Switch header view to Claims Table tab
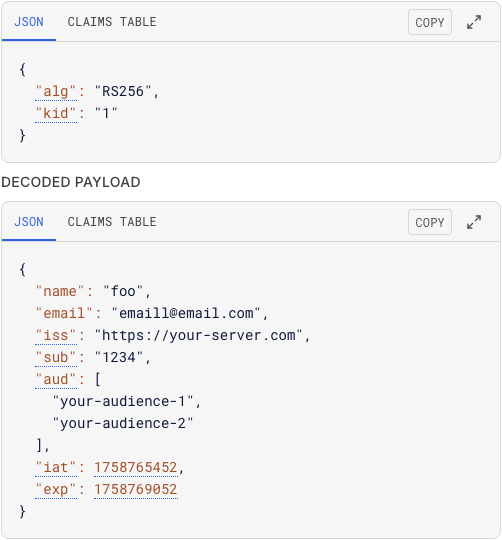Image resolution: width=502 pixels, height=540 pixels. coord(112,22)
